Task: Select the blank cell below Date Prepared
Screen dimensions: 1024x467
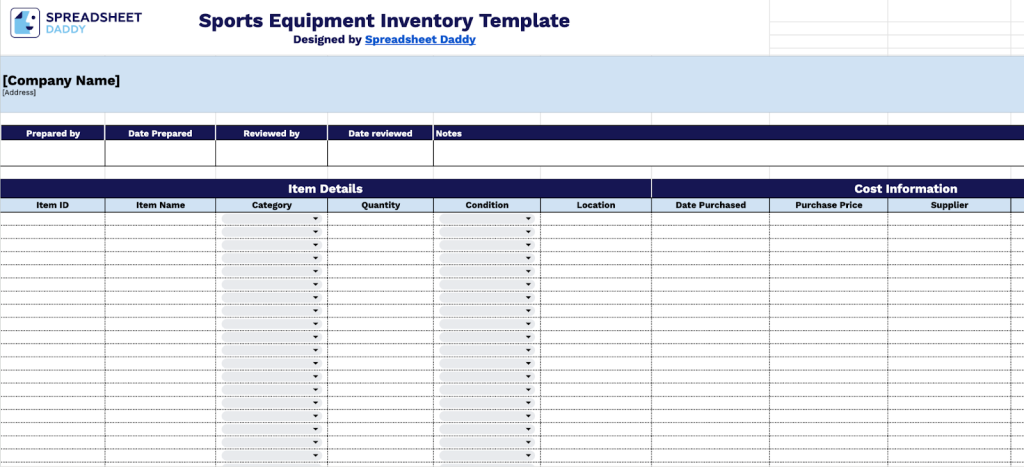Action: click(160, 153)
